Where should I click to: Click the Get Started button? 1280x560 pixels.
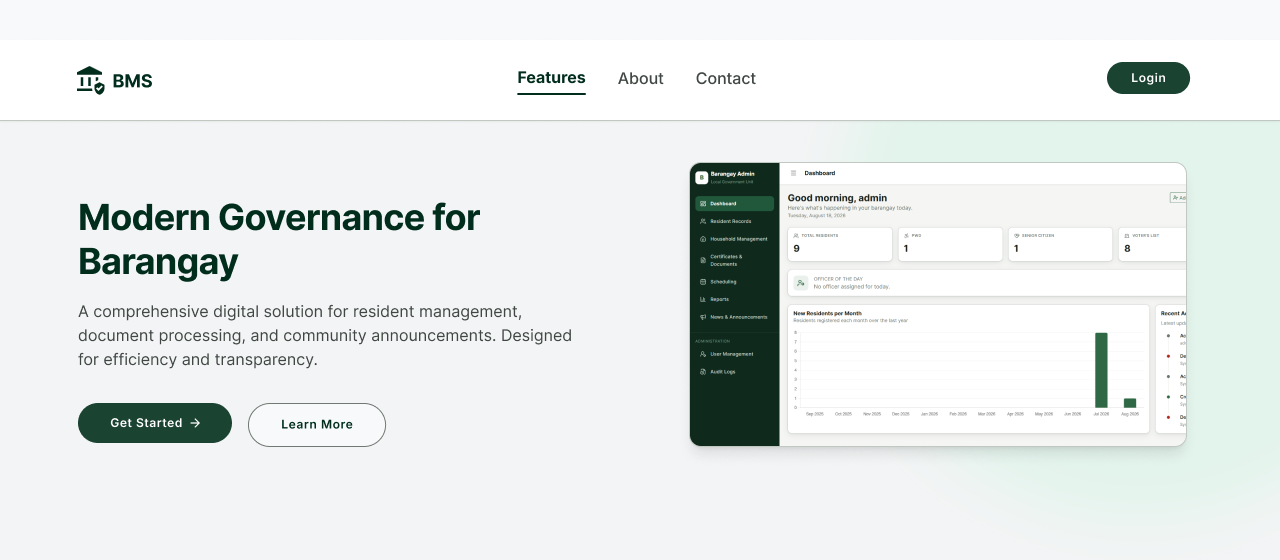click(155, 423)
